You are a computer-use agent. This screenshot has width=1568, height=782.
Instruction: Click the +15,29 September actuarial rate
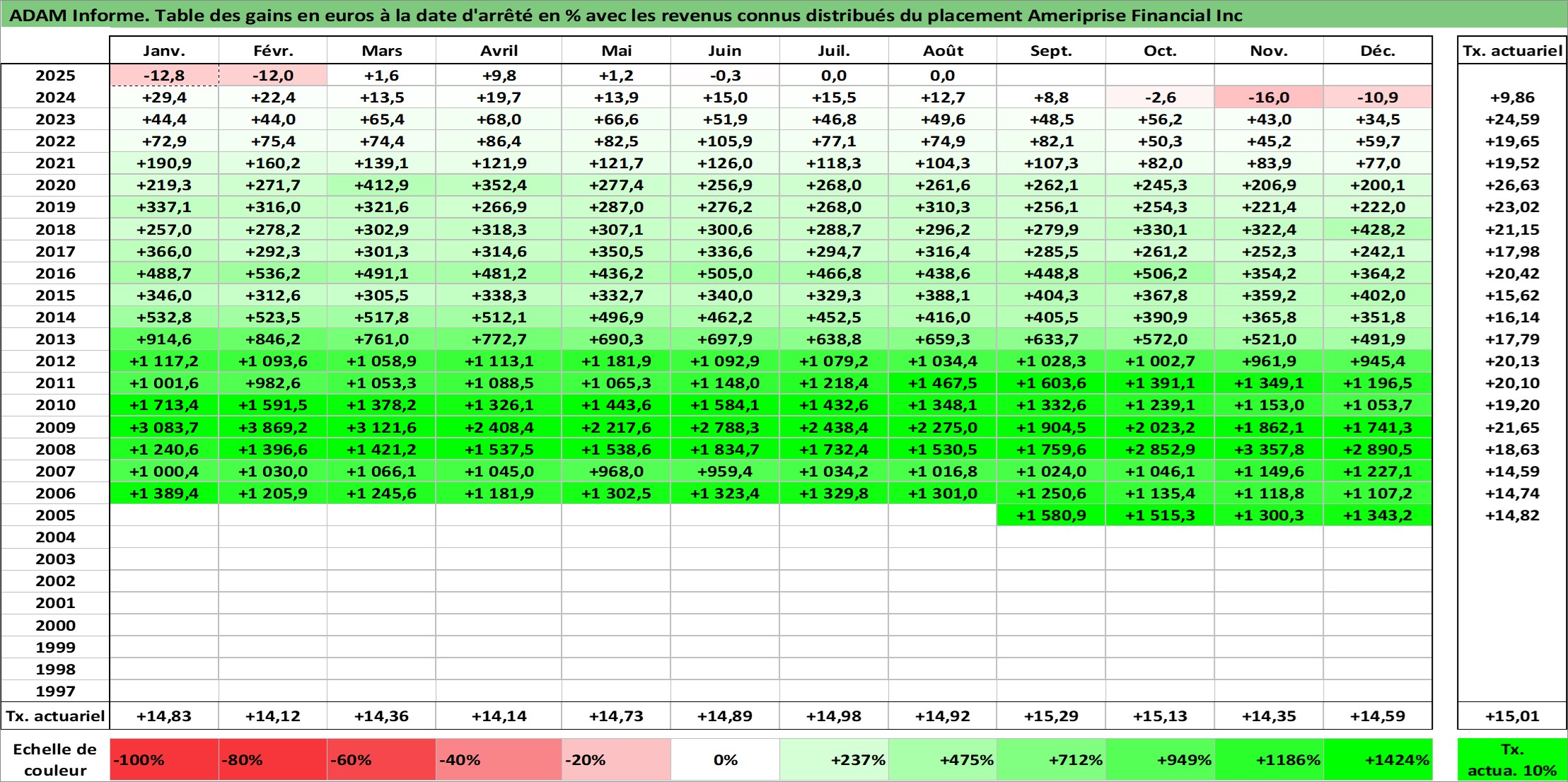1051,716
